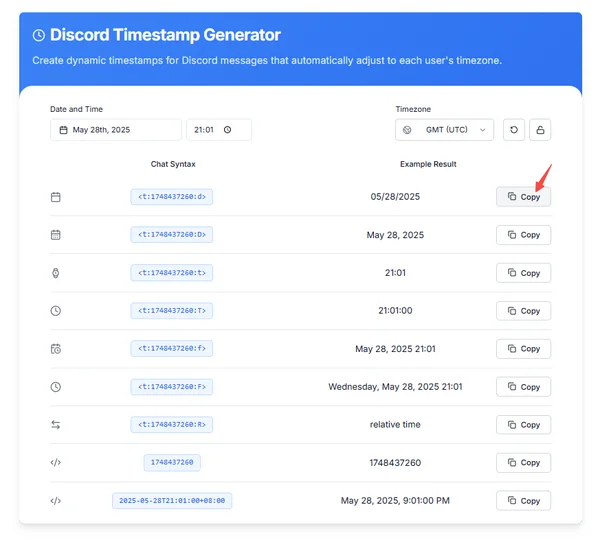Click the calendar icon of the 05/28/2025 row
This screenshot has height=540, width=600.
[x=55, y=197]
